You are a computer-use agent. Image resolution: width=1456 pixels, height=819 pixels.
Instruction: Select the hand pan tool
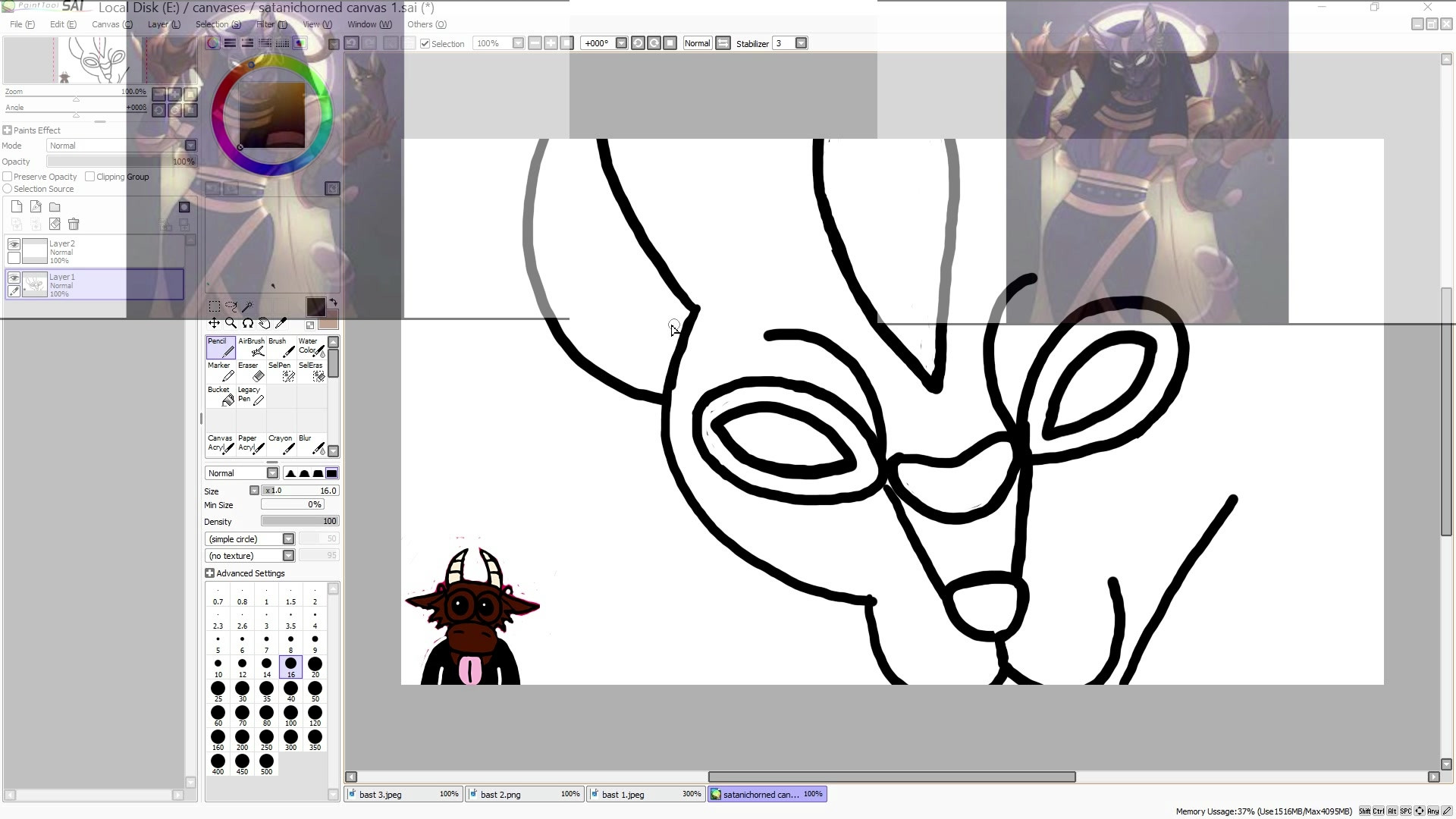coord(265,323)
